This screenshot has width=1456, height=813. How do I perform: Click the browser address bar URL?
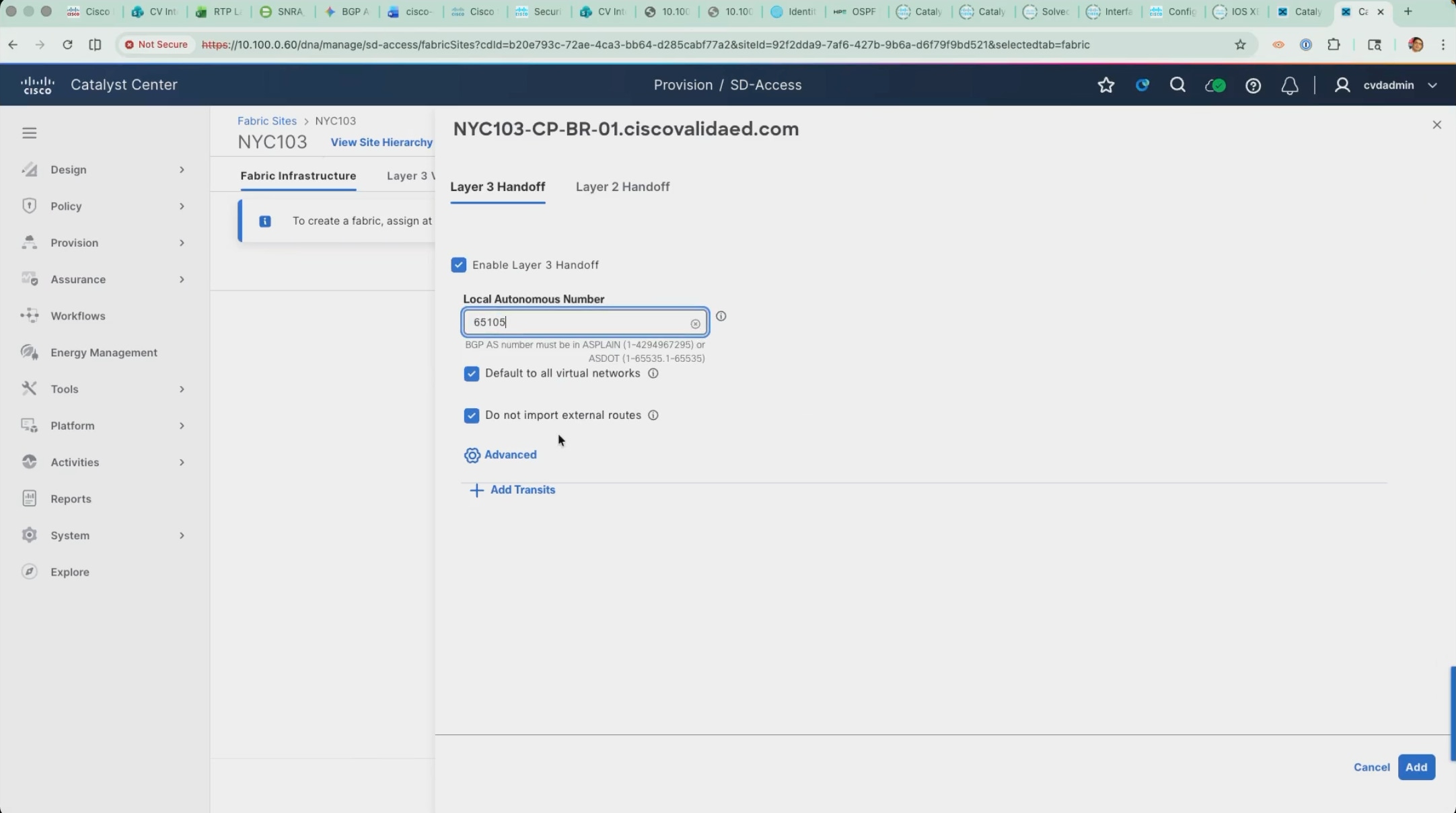click(x=646, y=44)
